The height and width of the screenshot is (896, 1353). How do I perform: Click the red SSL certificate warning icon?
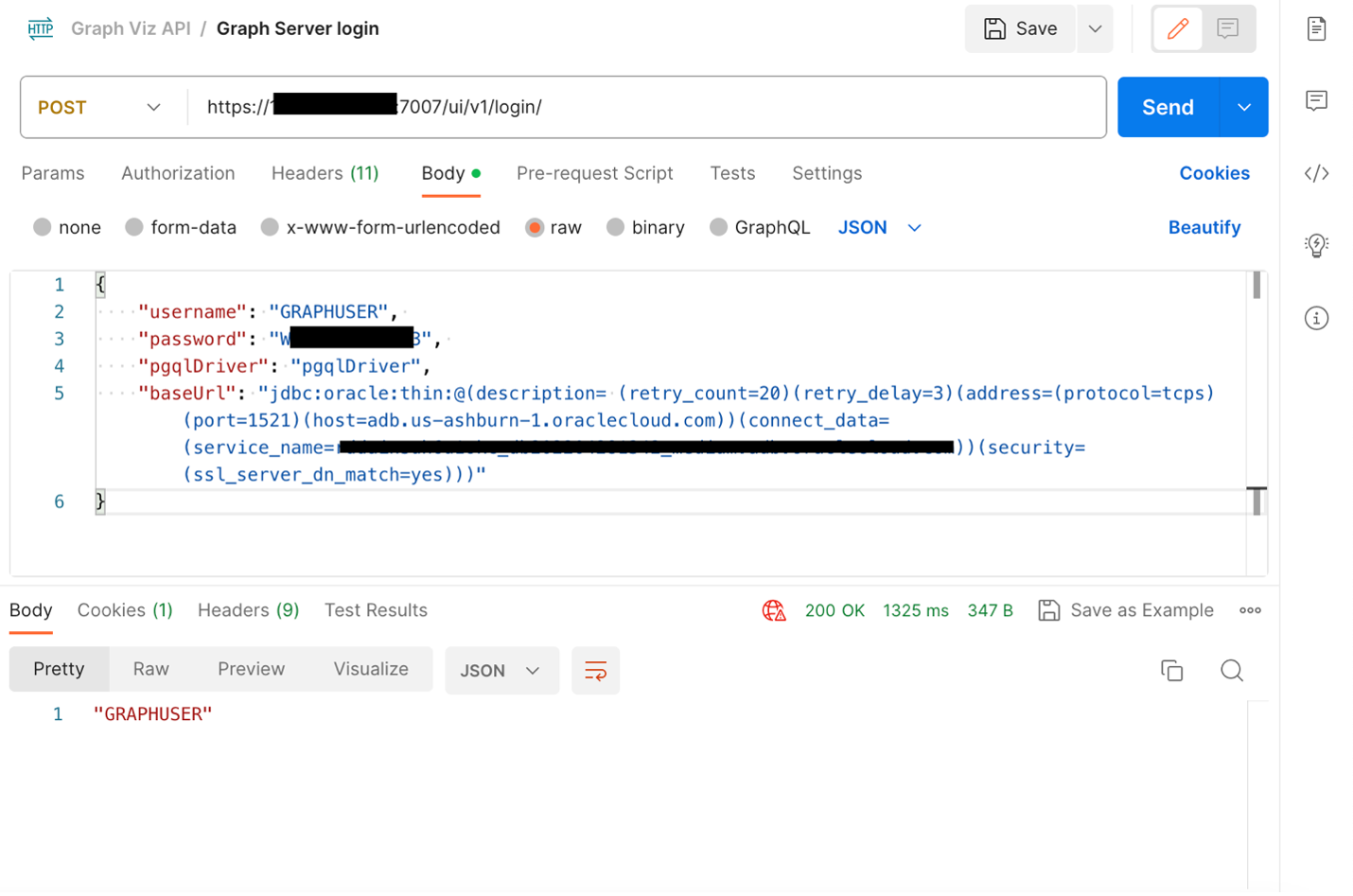774,610
